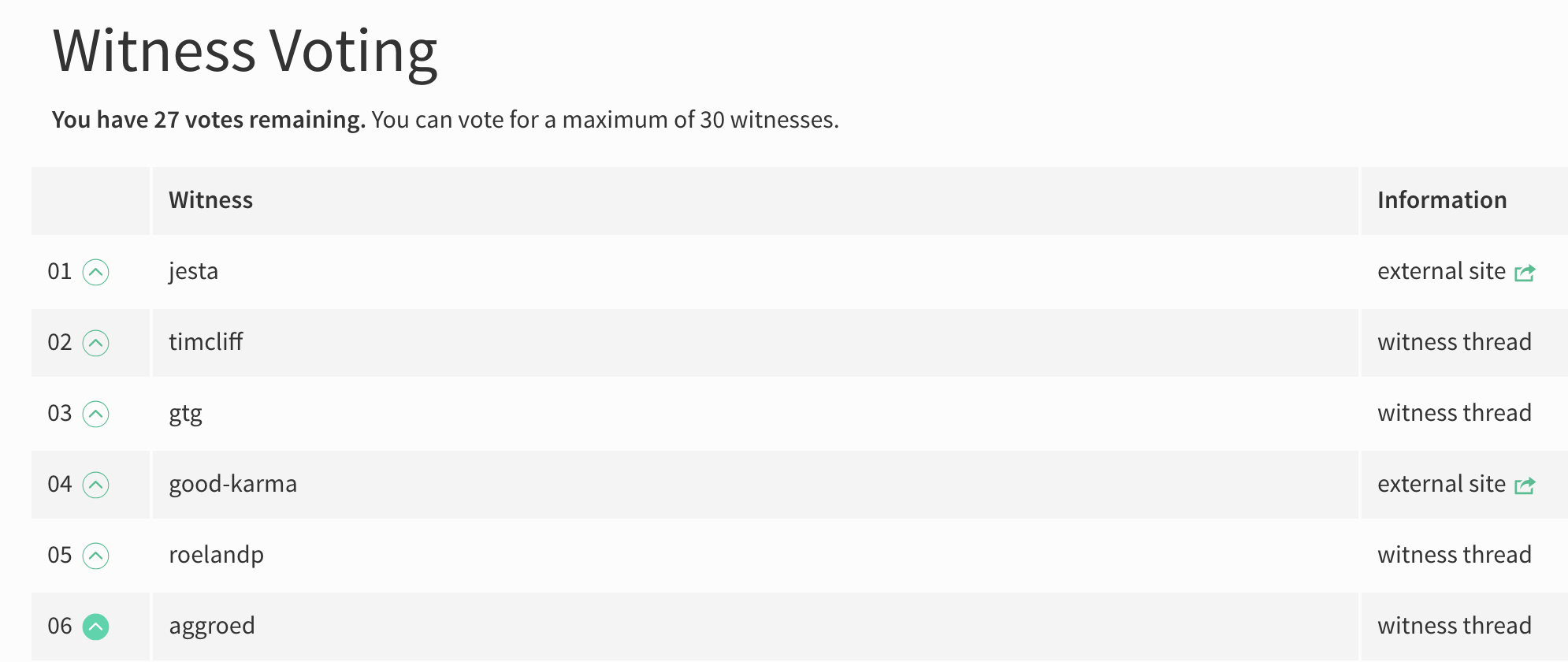Open gtg witness profile
The height and width of the screenshot is (662, 1568).
(x=185, y=415)
